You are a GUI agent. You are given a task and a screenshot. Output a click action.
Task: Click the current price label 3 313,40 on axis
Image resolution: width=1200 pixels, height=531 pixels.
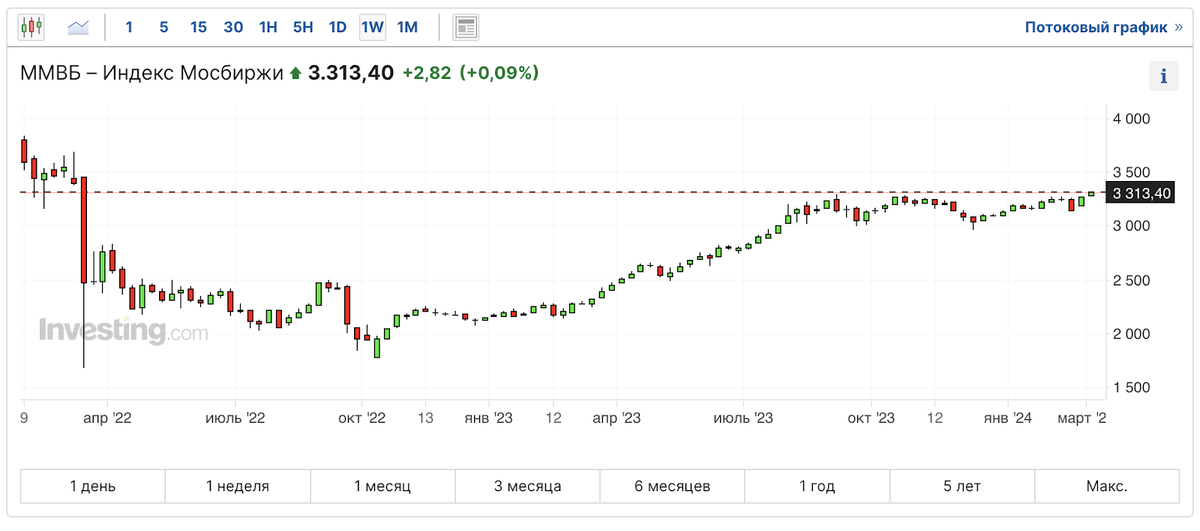pyautogui.click(x=1142, y=193)
